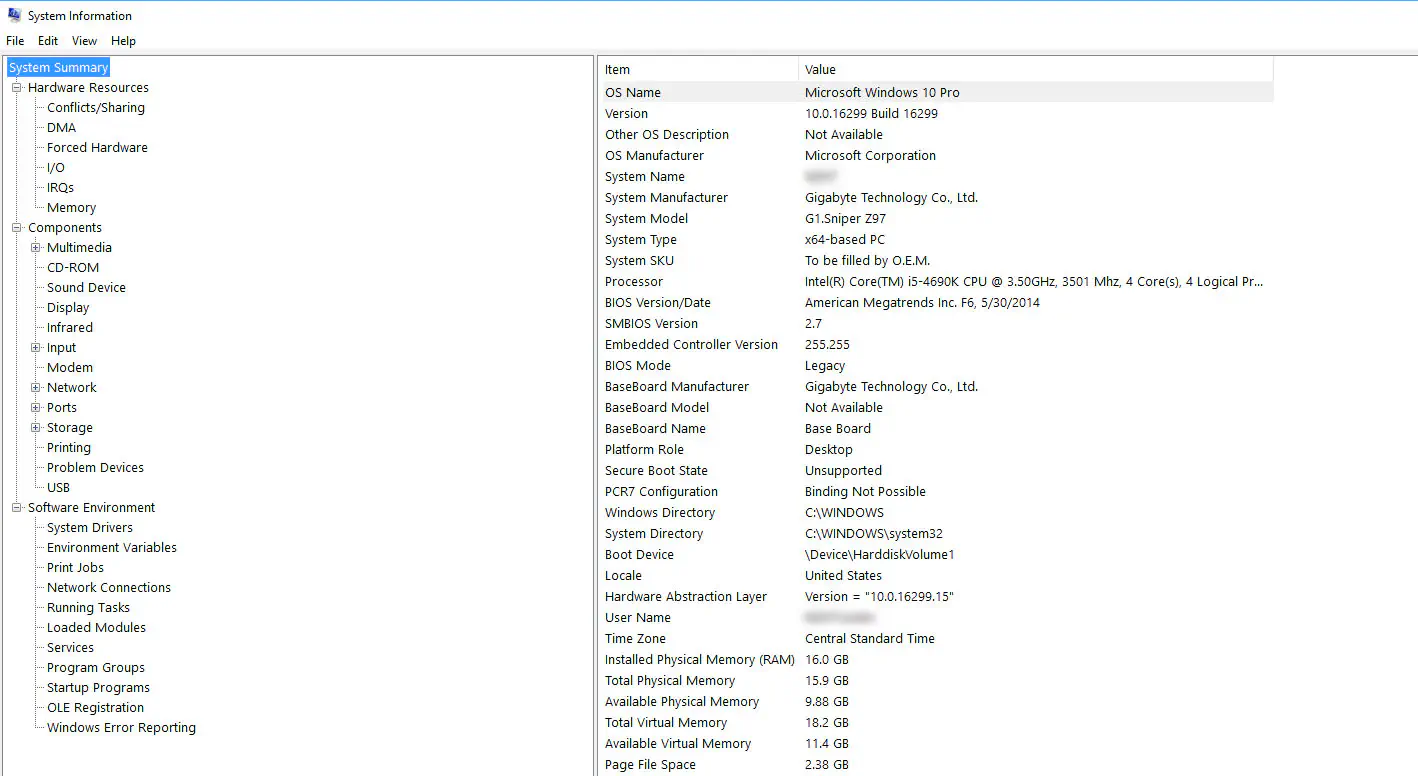Expand the Storage node

click(x=36, y=427)
